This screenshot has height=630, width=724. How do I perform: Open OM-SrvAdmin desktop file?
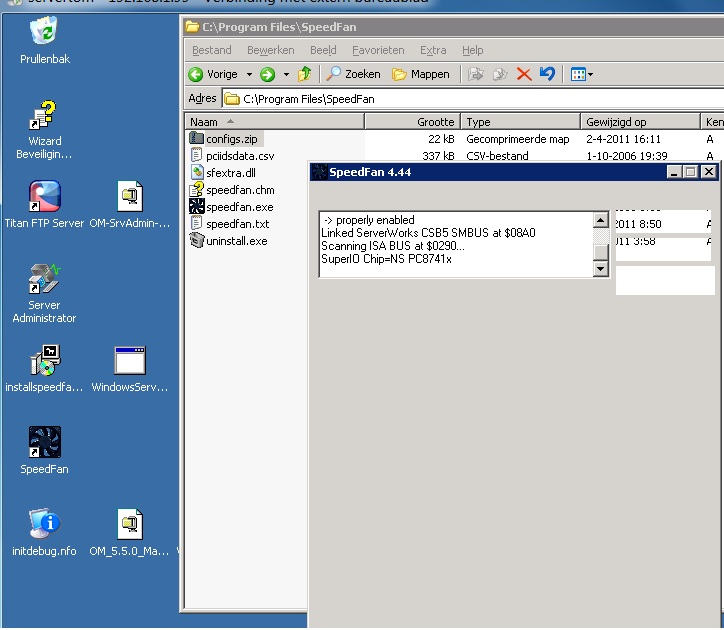click(130, 205)
